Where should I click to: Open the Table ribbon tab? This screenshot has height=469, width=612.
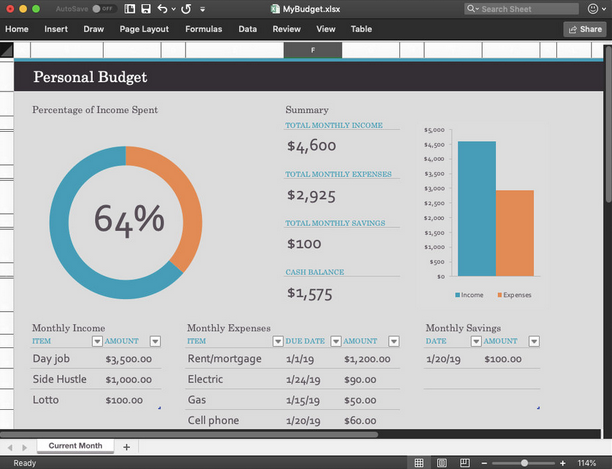point(361,29)
